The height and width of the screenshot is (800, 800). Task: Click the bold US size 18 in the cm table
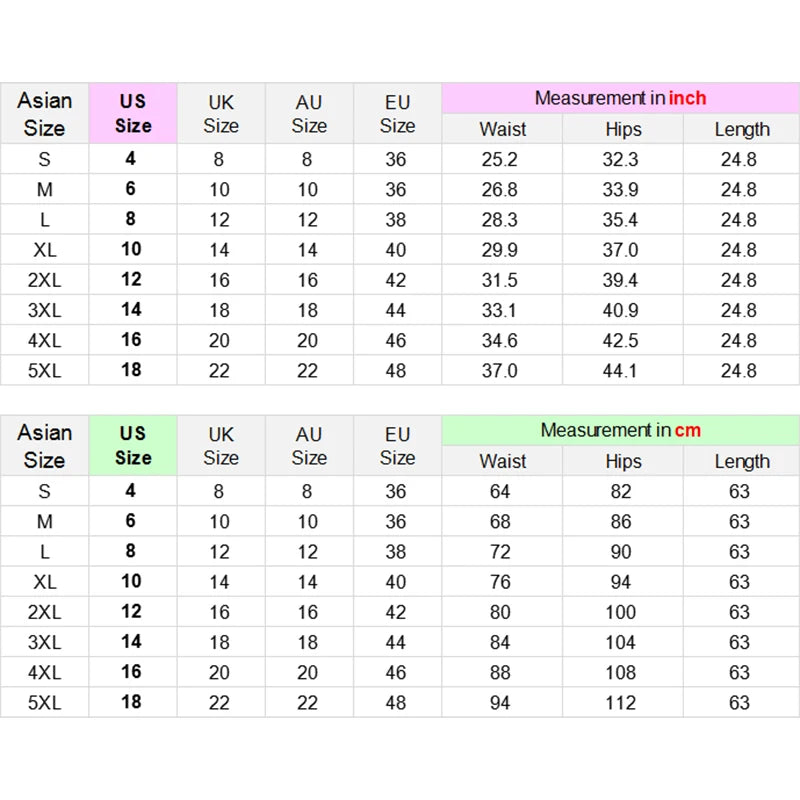pyautogui.click(x=131, y=702)
